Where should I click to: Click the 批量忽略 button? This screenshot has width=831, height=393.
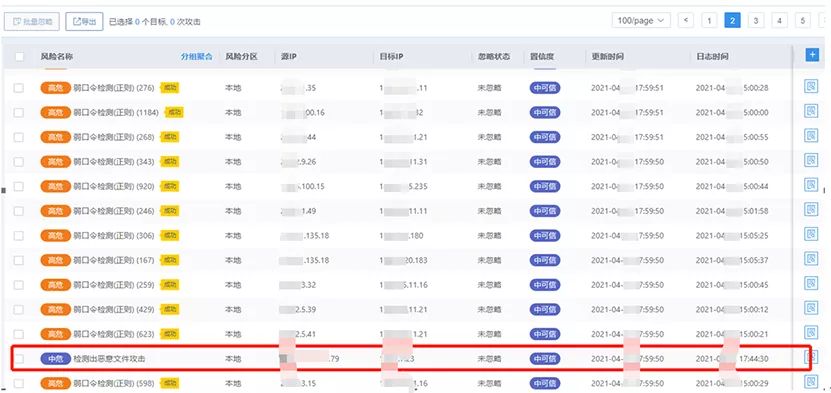(32, 22)
